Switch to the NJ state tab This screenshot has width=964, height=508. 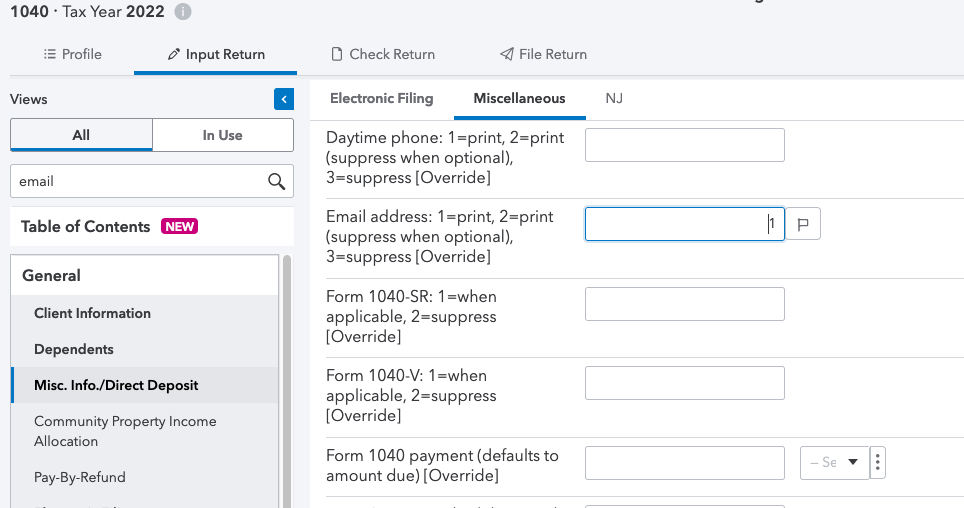(x=614, y=98)
